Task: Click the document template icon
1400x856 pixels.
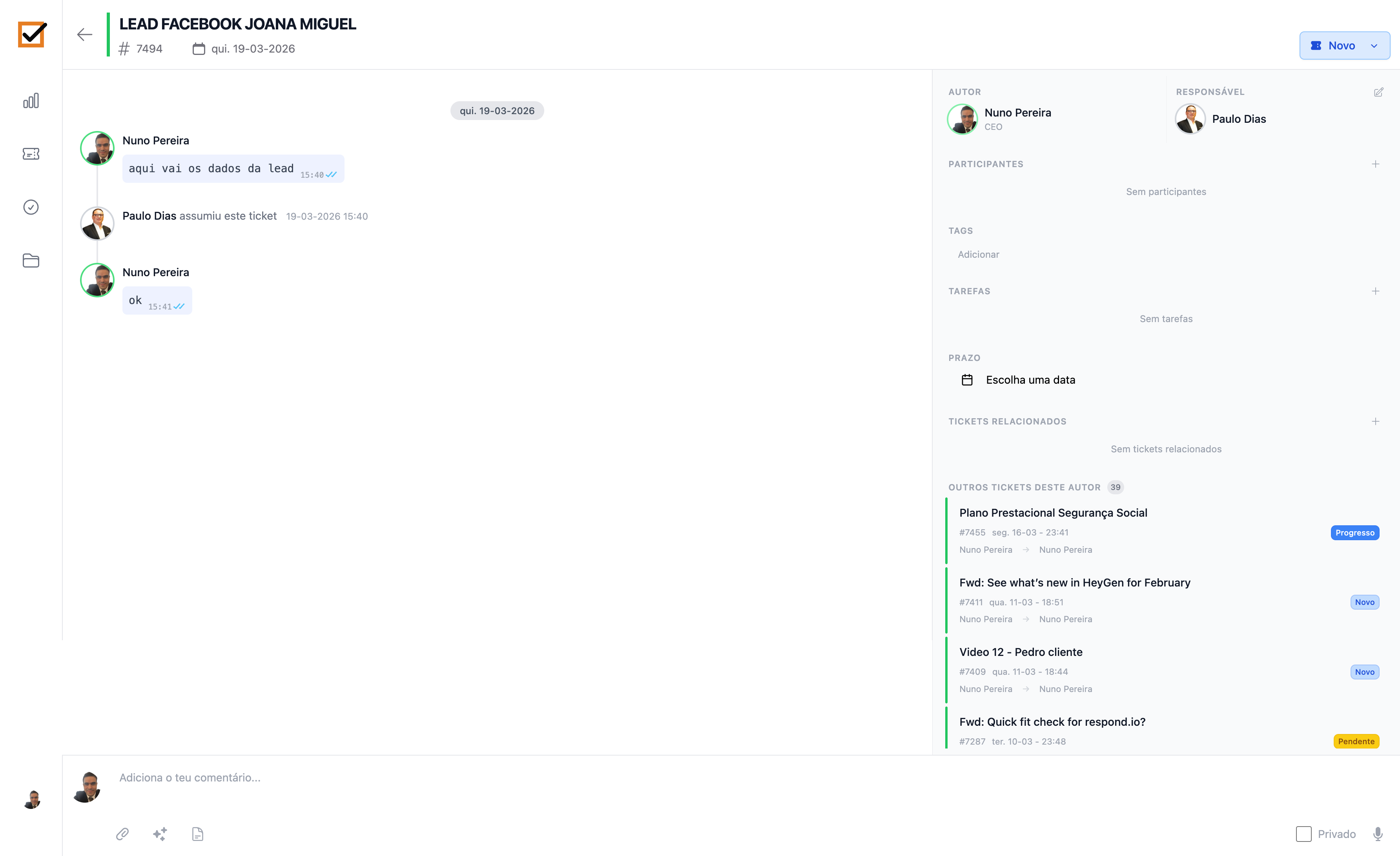Action: click(x=197, y=834)
